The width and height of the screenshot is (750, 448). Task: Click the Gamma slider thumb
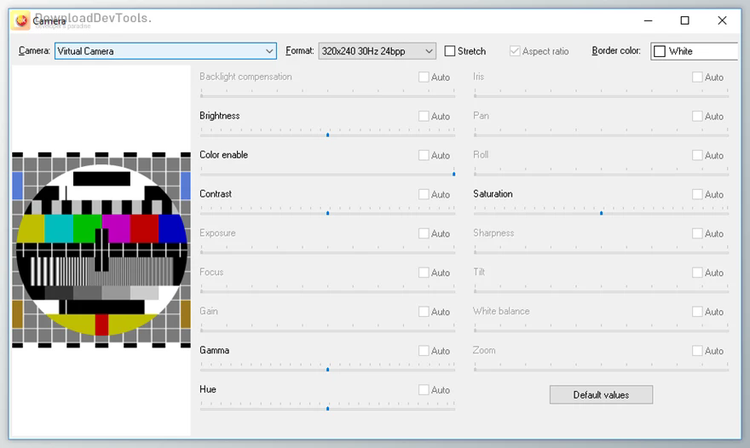[x=328, y=370]
